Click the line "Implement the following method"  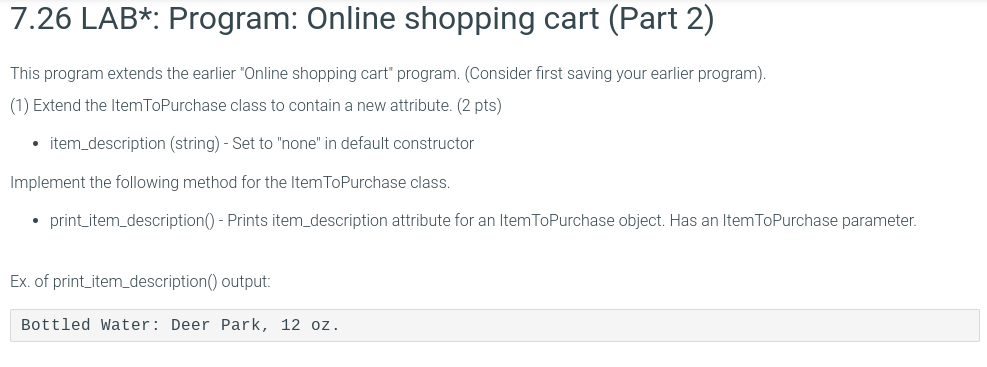tap(230, 183)
